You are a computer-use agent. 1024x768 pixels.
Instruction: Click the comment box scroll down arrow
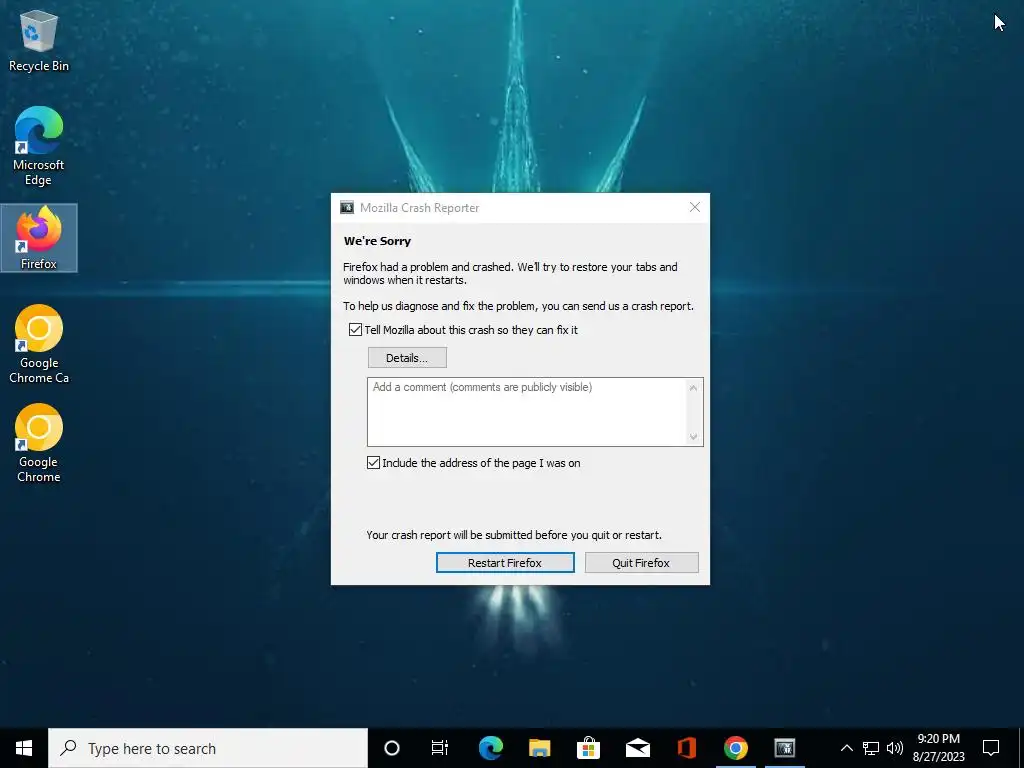694,437
